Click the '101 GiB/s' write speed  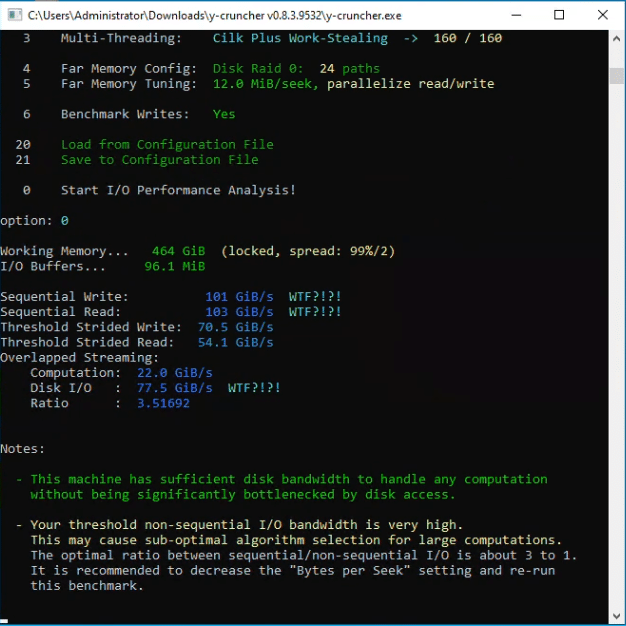[239, 297]
